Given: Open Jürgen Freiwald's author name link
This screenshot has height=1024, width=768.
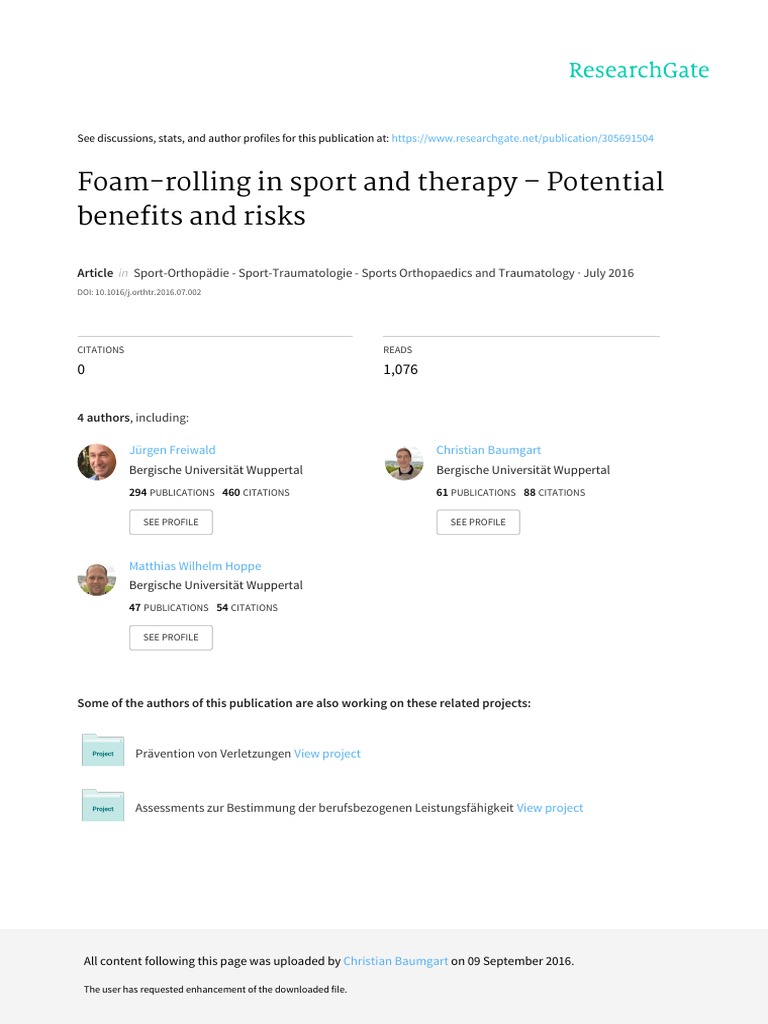Looking at the screenshot, I should 172,450.
